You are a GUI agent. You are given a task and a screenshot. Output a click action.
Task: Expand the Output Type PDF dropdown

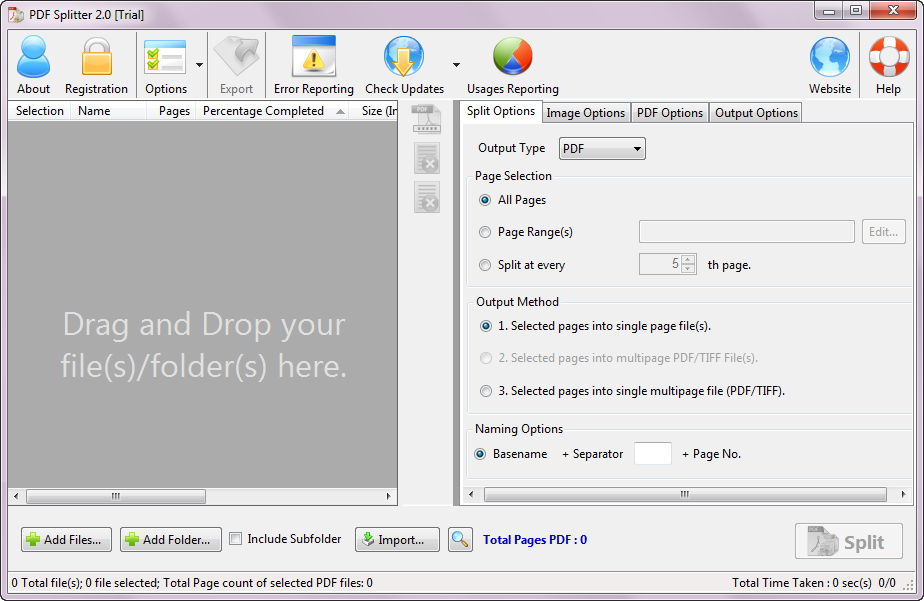click(x=602, y=149)
